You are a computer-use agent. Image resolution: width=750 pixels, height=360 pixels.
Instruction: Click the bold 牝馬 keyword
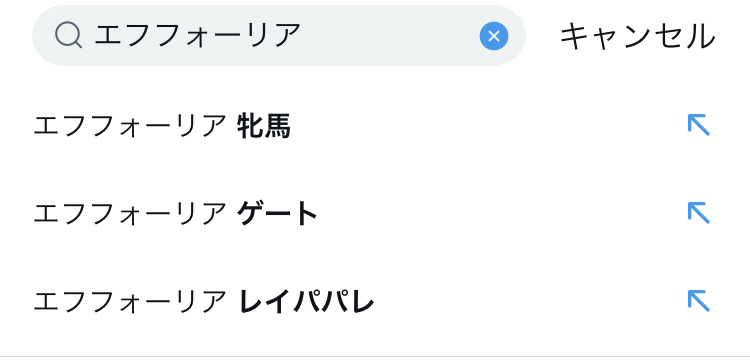click(264, 127)
